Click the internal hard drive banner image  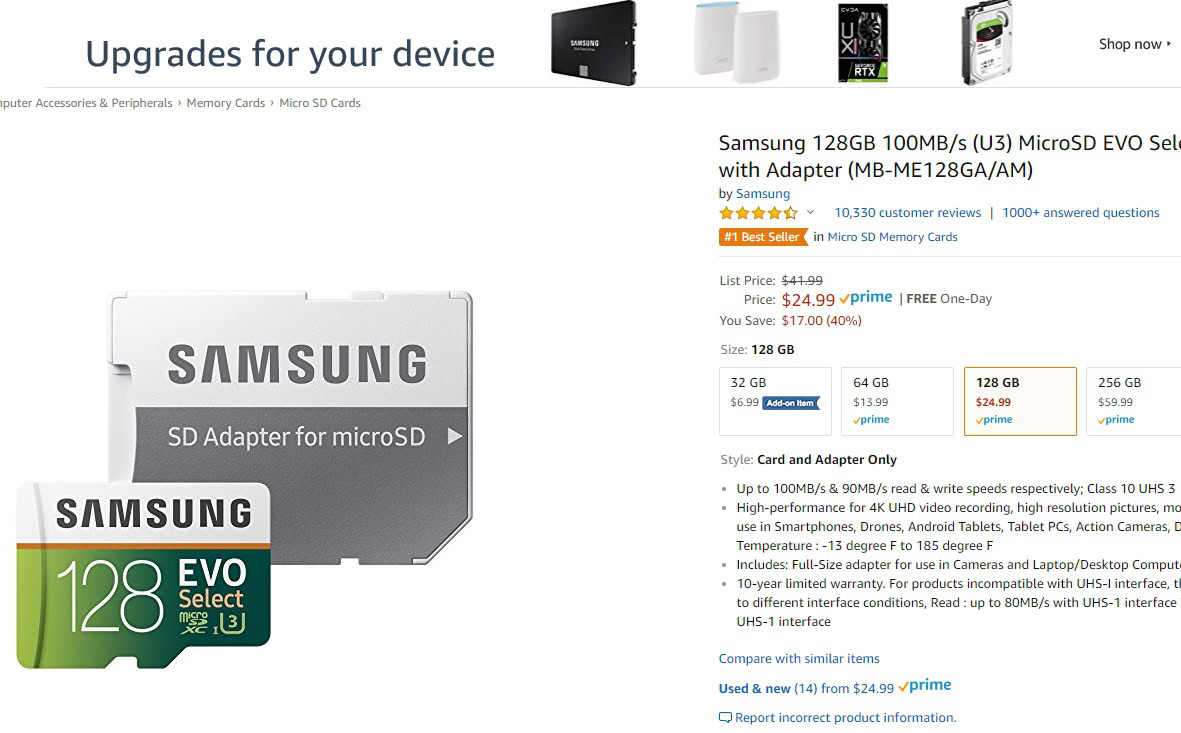pos(987,43)
